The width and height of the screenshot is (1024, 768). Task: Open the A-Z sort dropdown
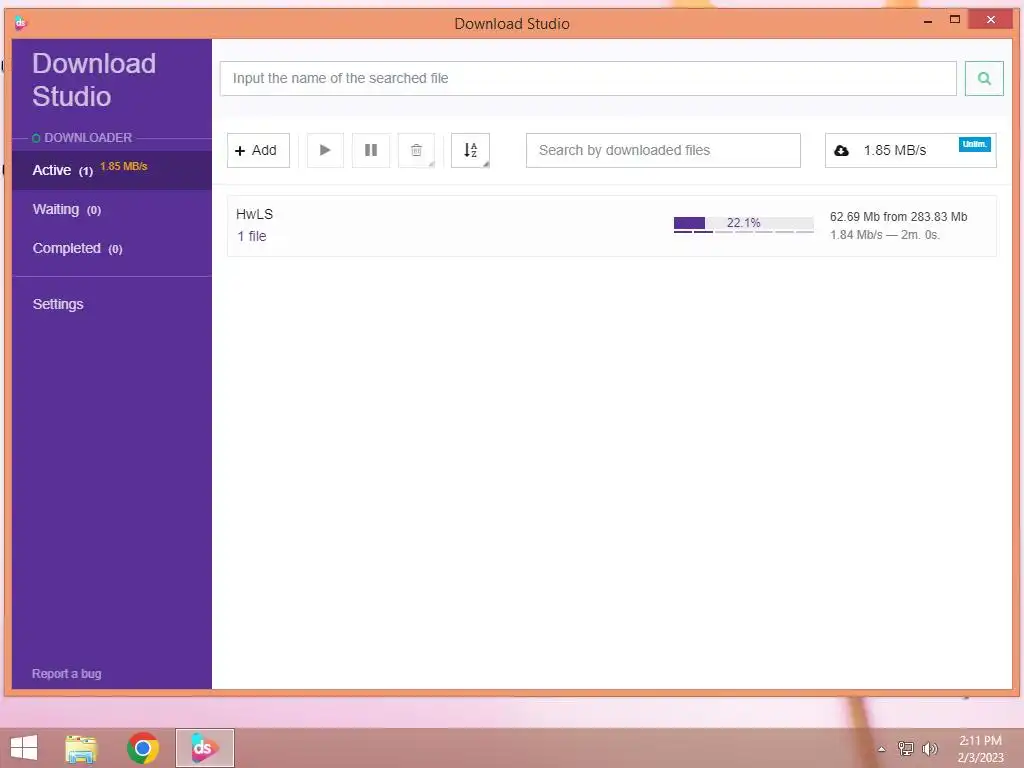470,150
